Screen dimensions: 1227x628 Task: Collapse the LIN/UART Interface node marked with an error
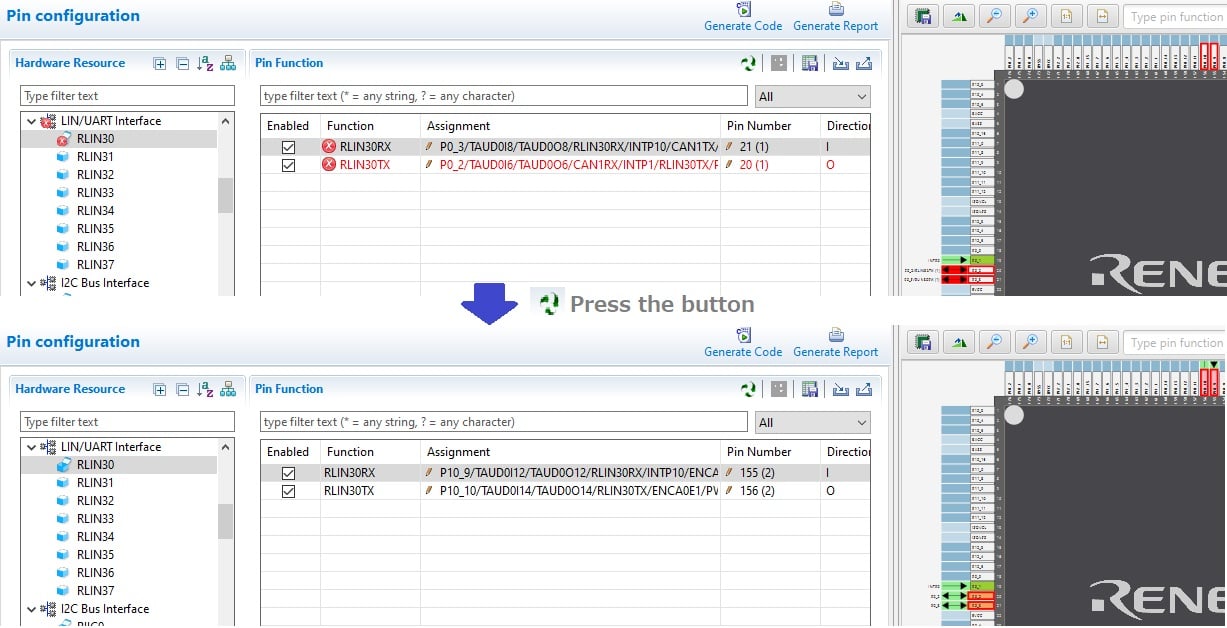click(31, 121)
